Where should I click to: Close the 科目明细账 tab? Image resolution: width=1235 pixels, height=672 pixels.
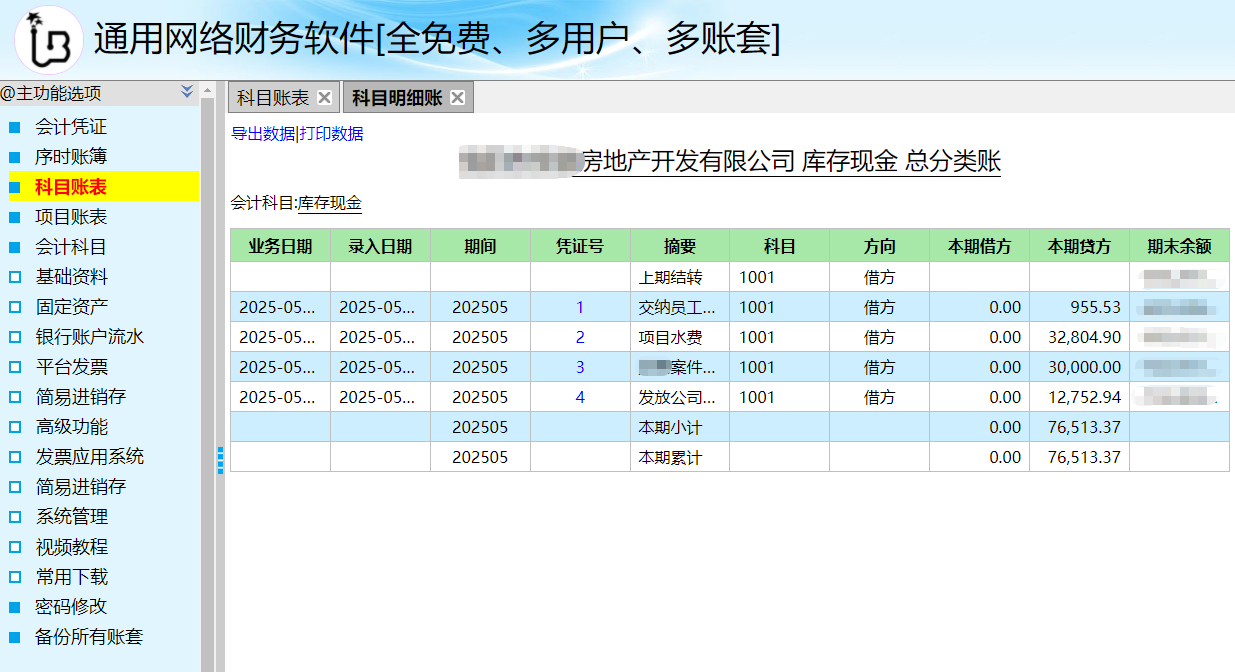457,97
